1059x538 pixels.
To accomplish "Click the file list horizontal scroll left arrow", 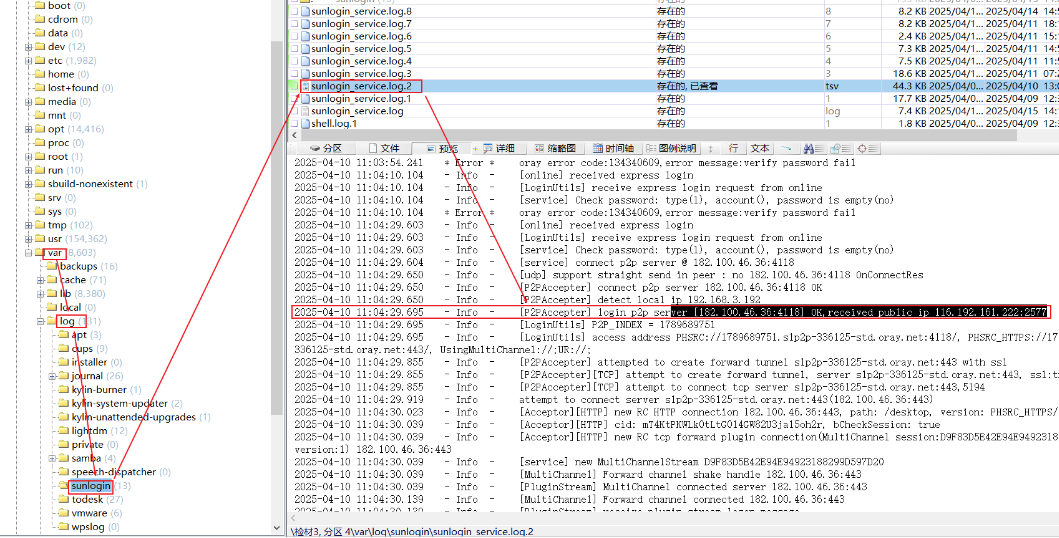I will coord(294,135).
